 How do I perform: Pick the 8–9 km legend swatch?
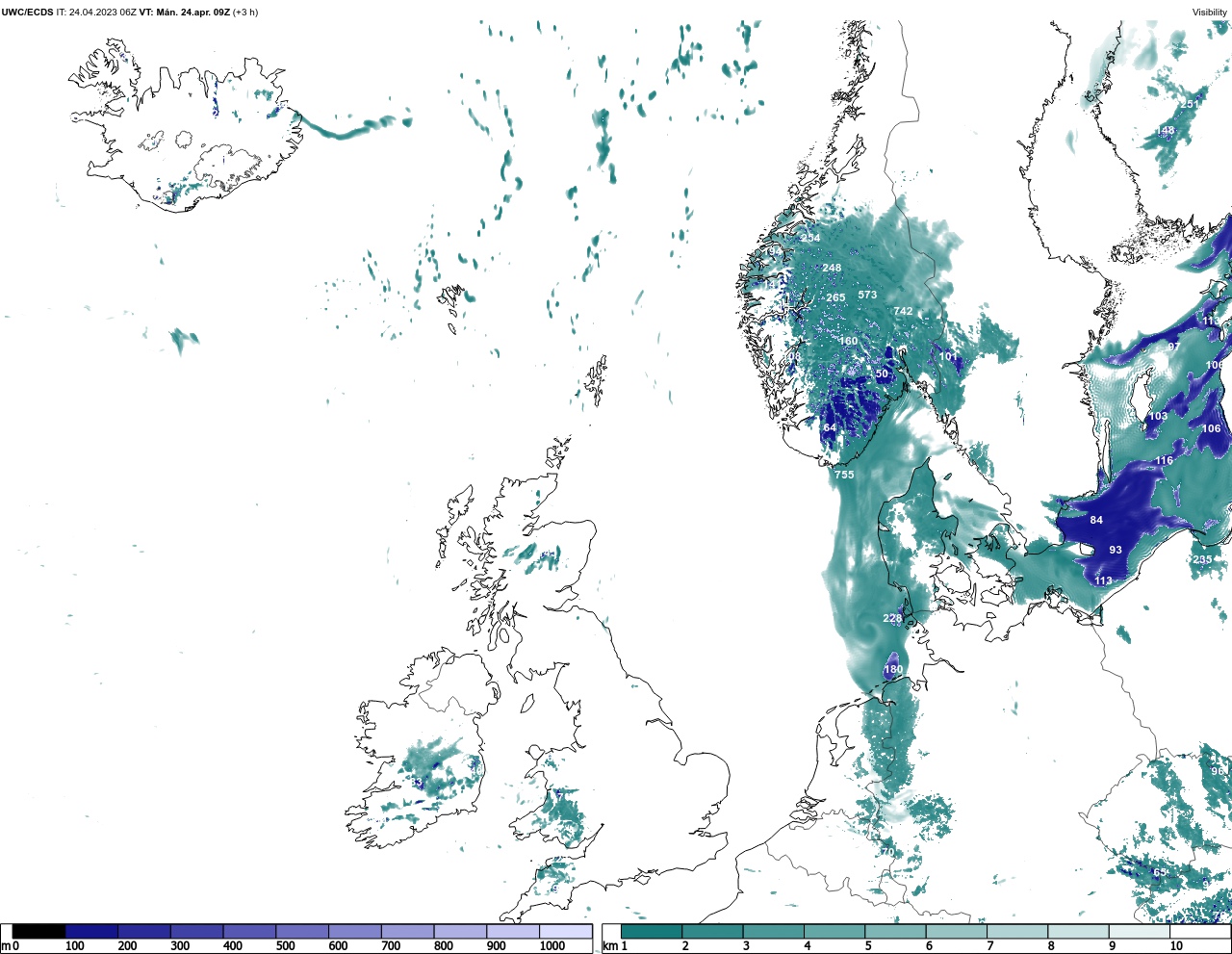(x=1077, y=932)
